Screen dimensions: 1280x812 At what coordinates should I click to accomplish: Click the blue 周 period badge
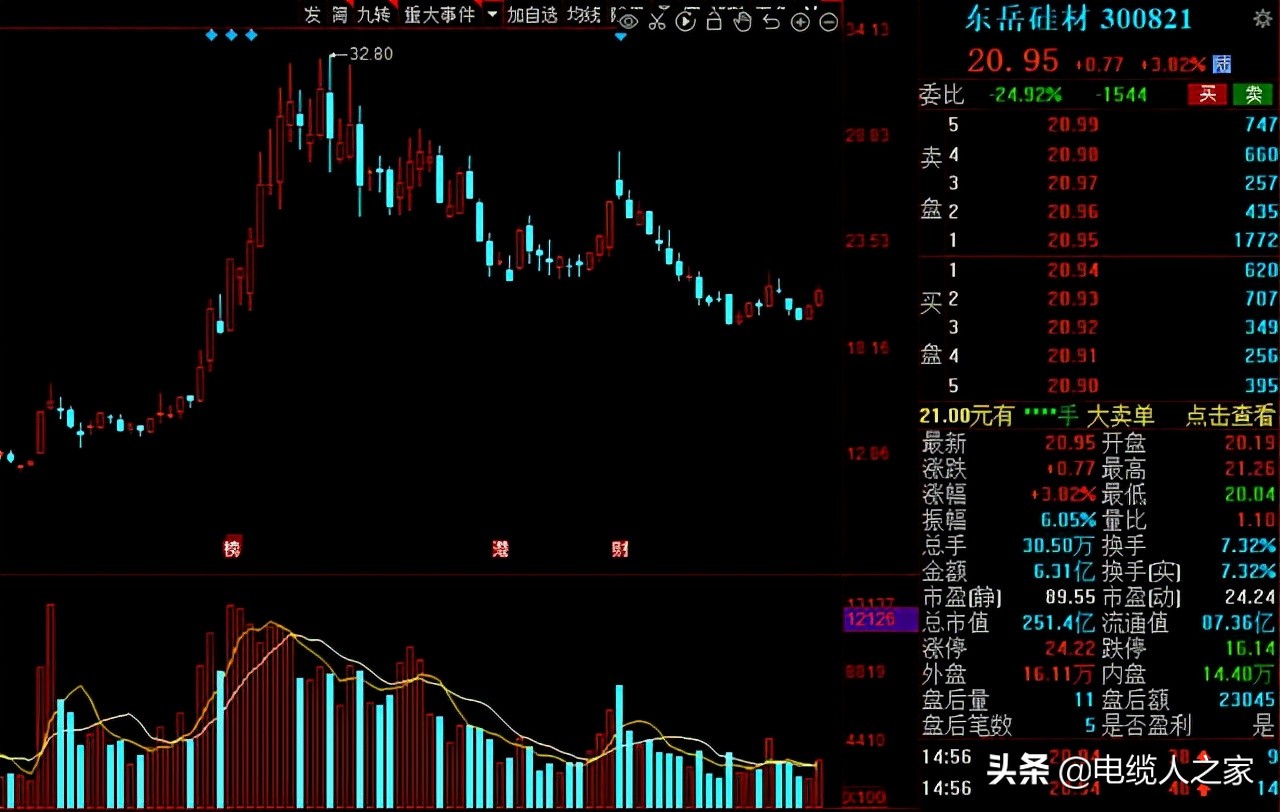(x=1222, y=64)
